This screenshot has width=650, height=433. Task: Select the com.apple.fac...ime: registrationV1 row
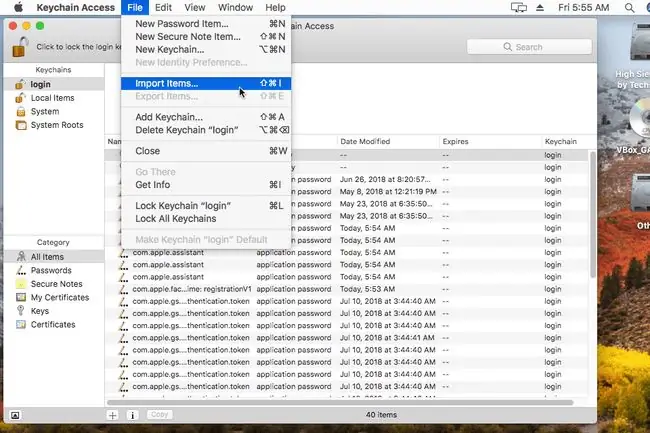coord(347,289)
